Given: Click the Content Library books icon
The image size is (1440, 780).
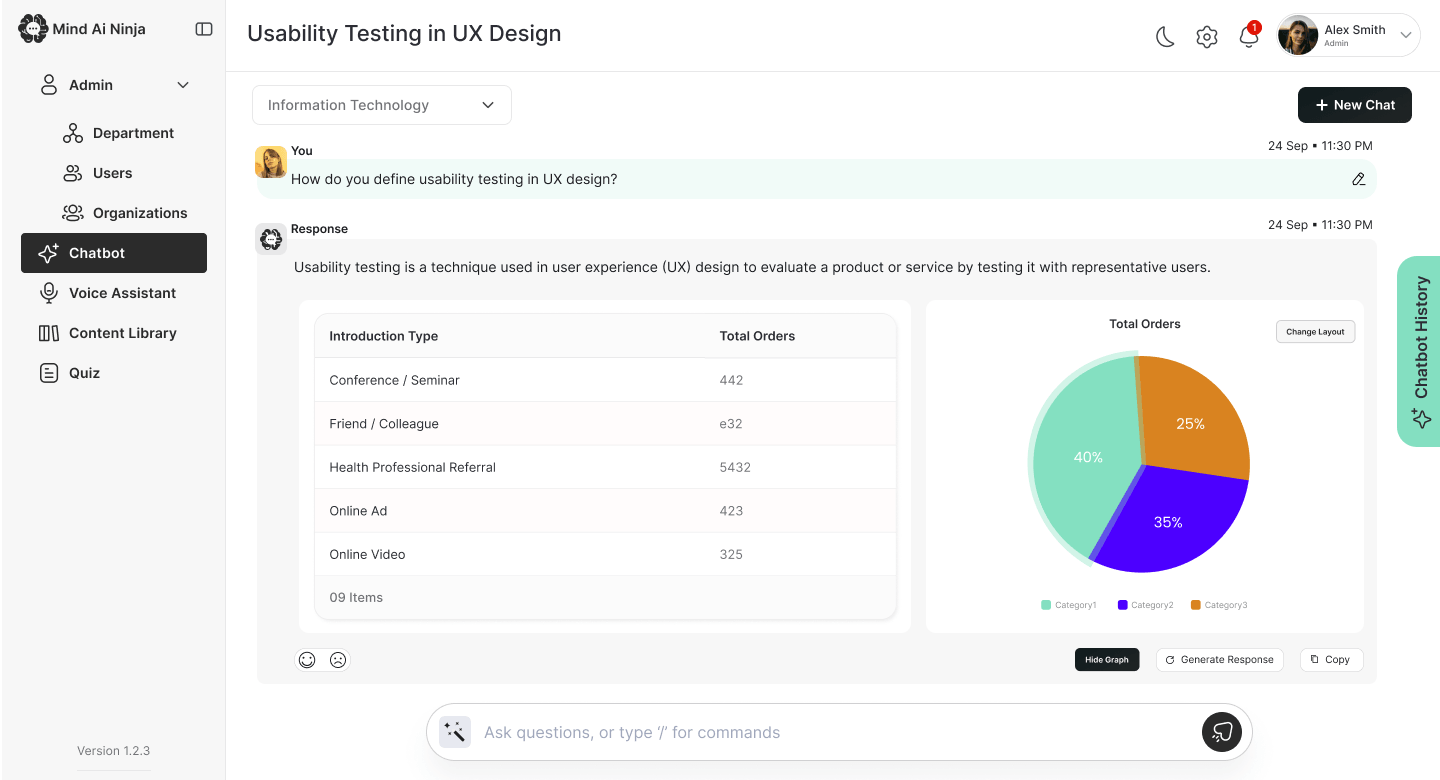Looking at the screenshot, I should click(x=48, y=333).
